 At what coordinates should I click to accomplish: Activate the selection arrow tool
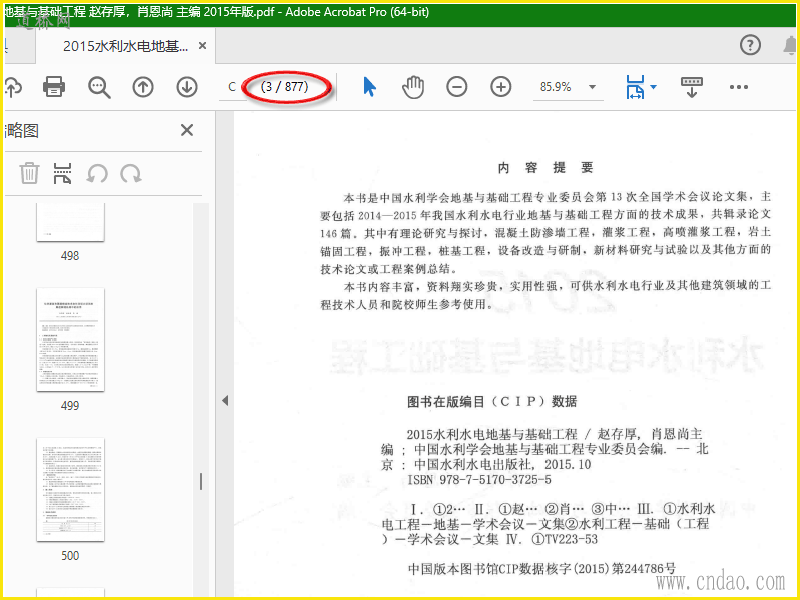pos(369,87)
